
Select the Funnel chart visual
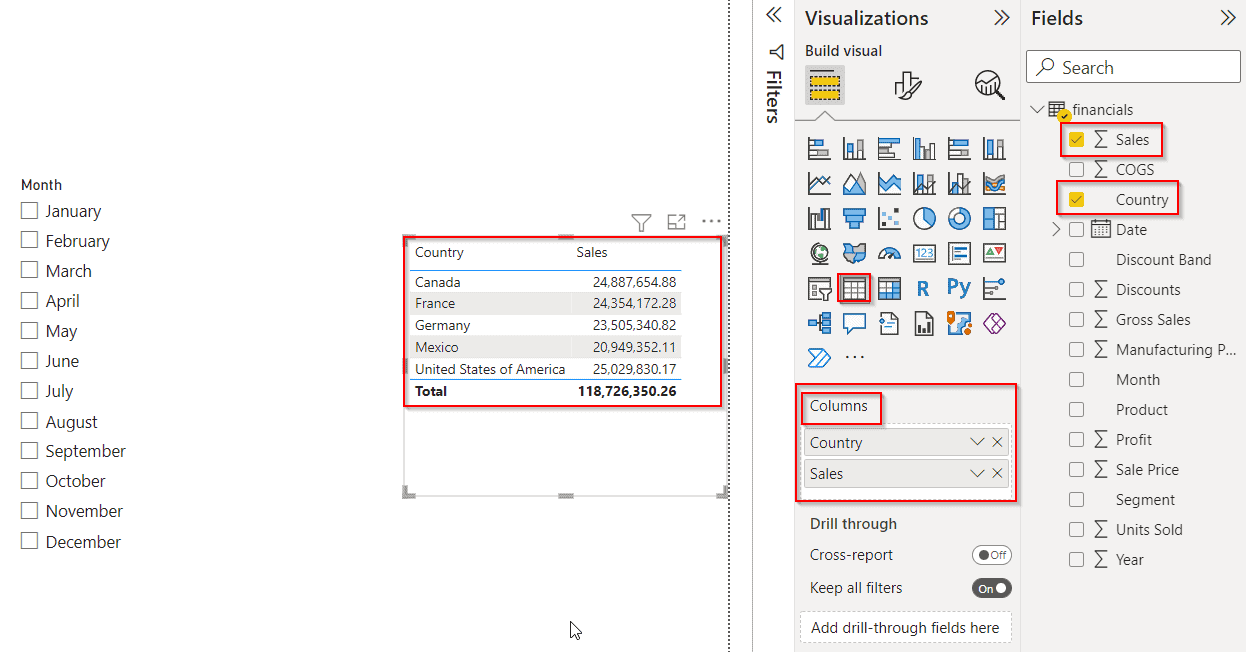(x=854, y=218)
